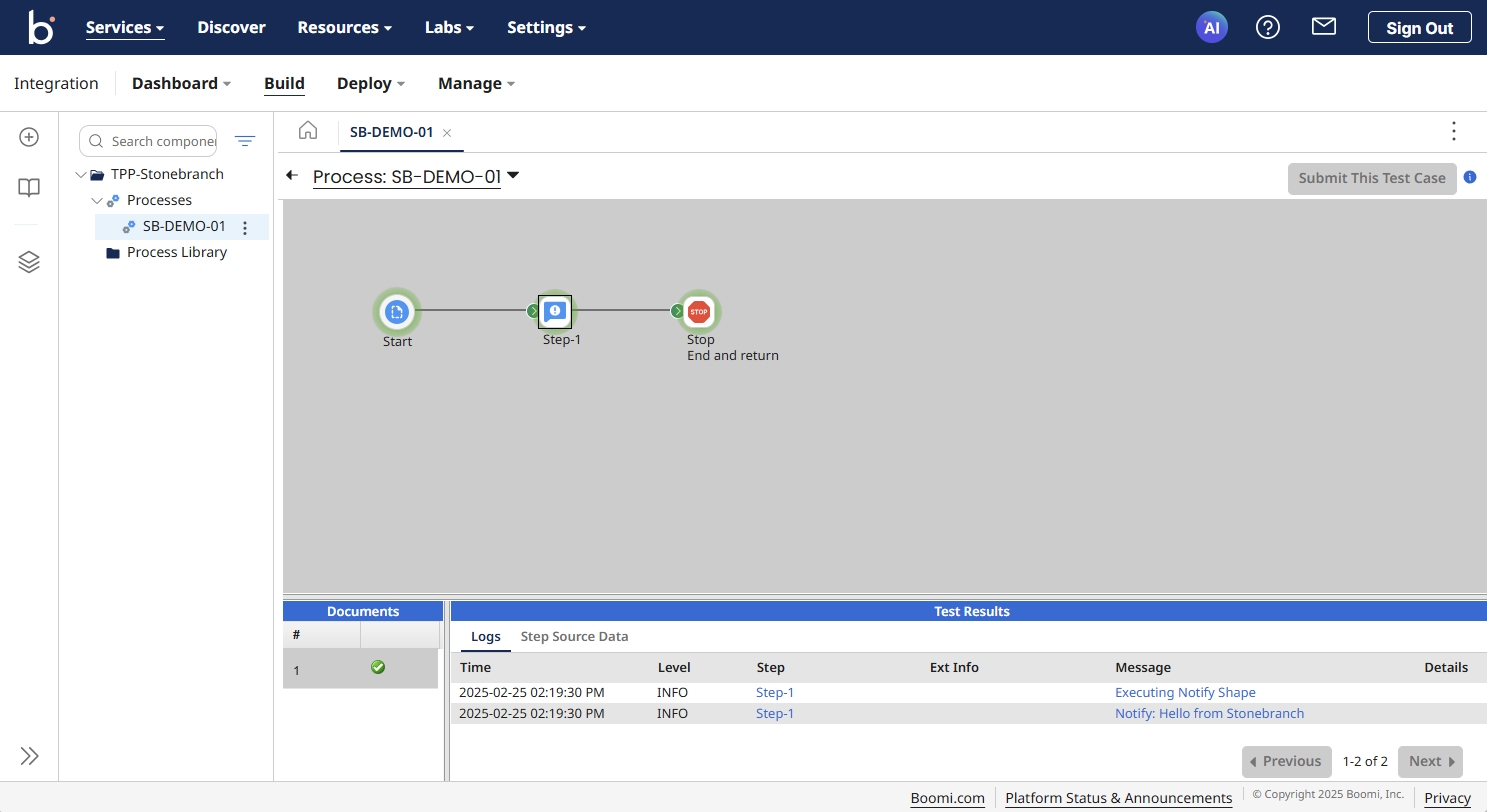The image size is (1487, 812).
Task: Switch to the Build section
Action: (284, 84)
